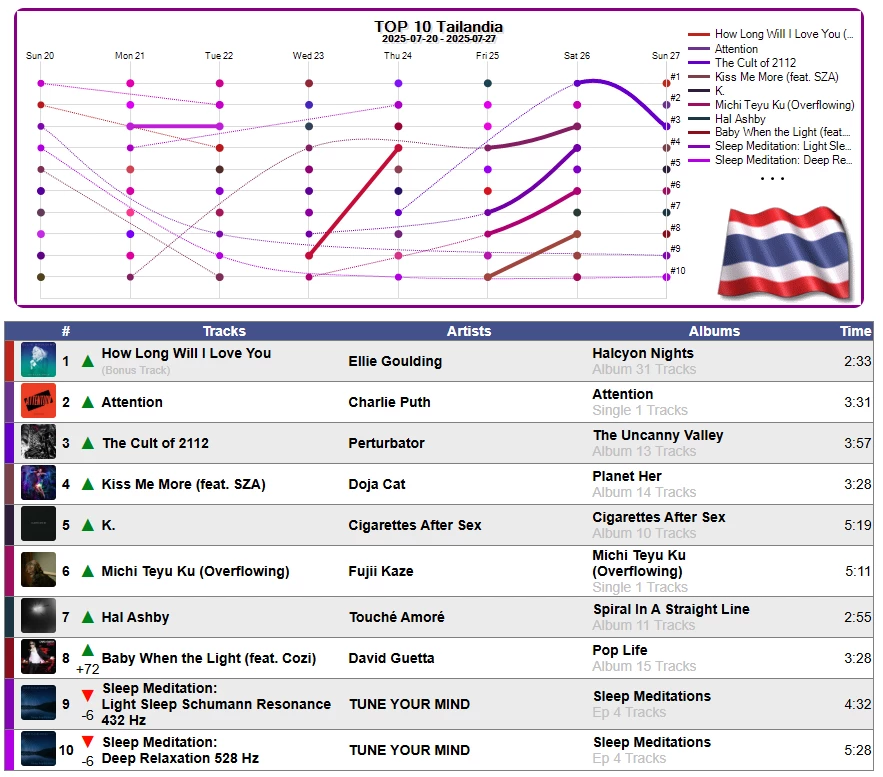Viewport: 883px width, 777px height.
Task: Open artist Touché Amoré
Action: pyautogui.click(x=396, y=617)
